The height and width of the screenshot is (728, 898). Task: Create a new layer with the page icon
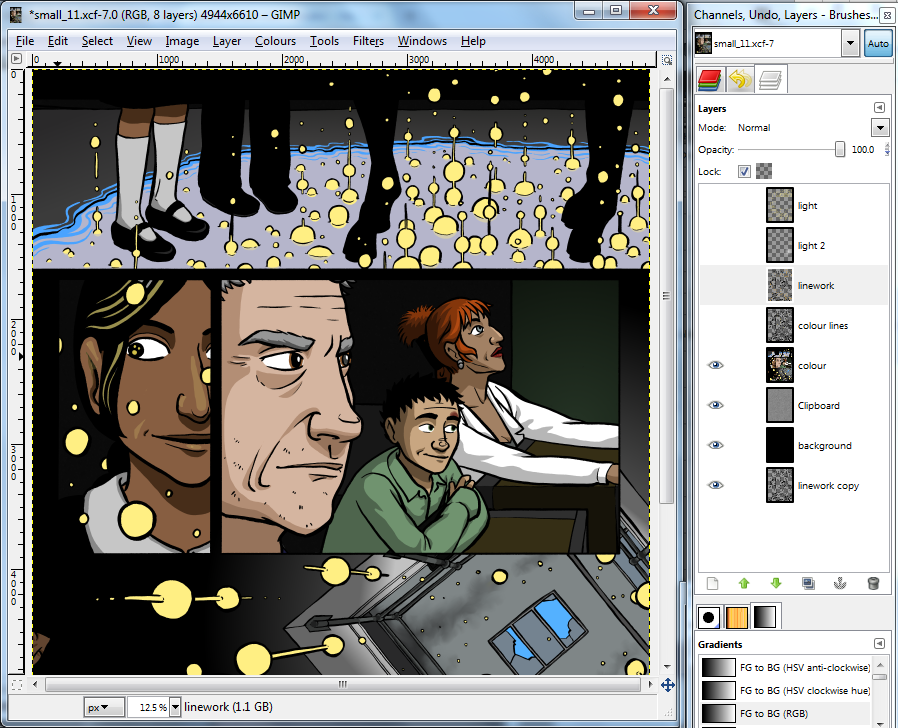tap(712, 583)
